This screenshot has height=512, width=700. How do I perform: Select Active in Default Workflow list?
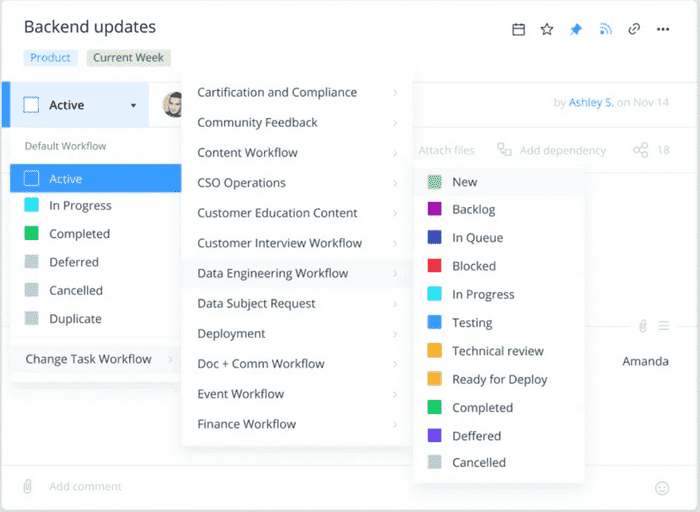96,179
